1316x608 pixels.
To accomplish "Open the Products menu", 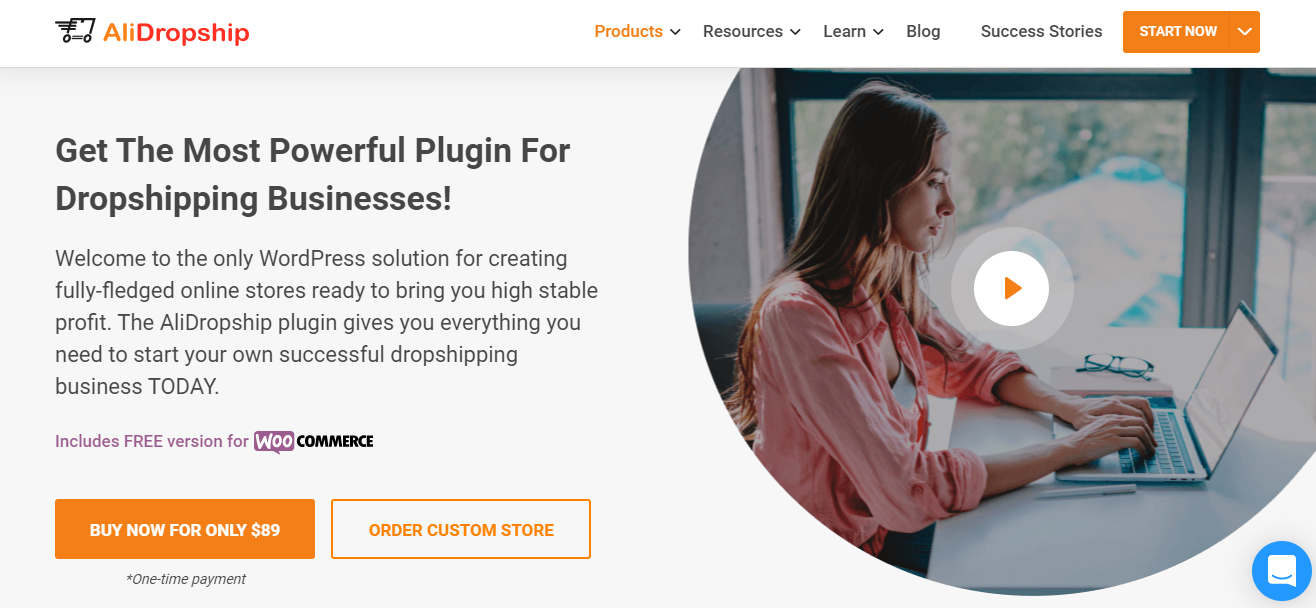I will (x=628, y=31).
